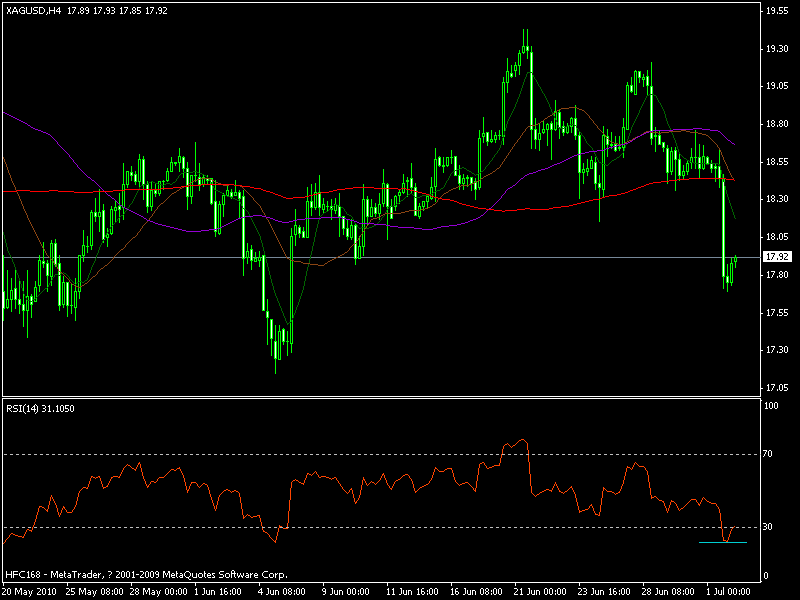Click the 4 Jun 08:00 time label
Image resolution: width=800 pixels, height=600 pixels.
click(282, 592)
